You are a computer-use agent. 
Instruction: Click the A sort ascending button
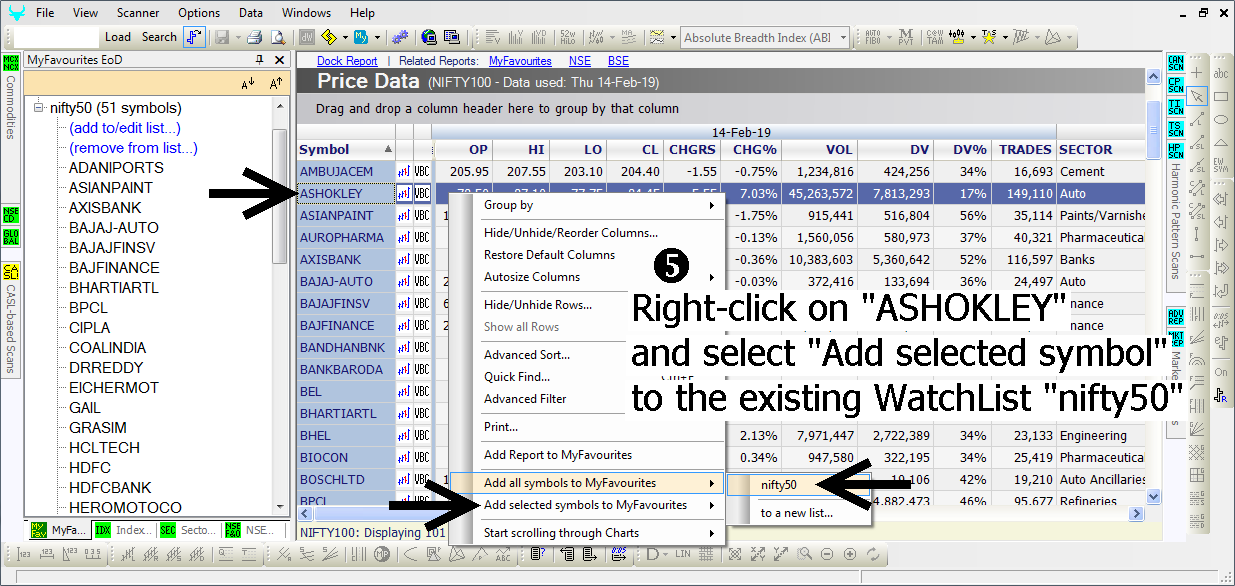277,85
